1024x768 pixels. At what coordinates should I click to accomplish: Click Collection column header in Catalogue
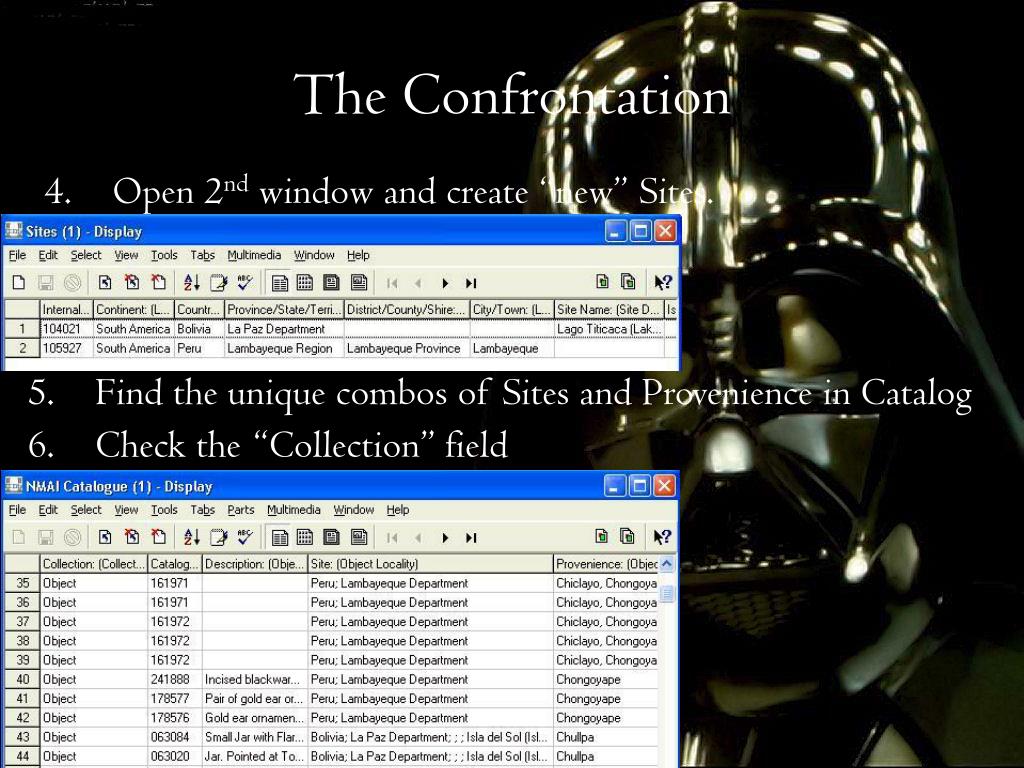click(x=93, y=564)
